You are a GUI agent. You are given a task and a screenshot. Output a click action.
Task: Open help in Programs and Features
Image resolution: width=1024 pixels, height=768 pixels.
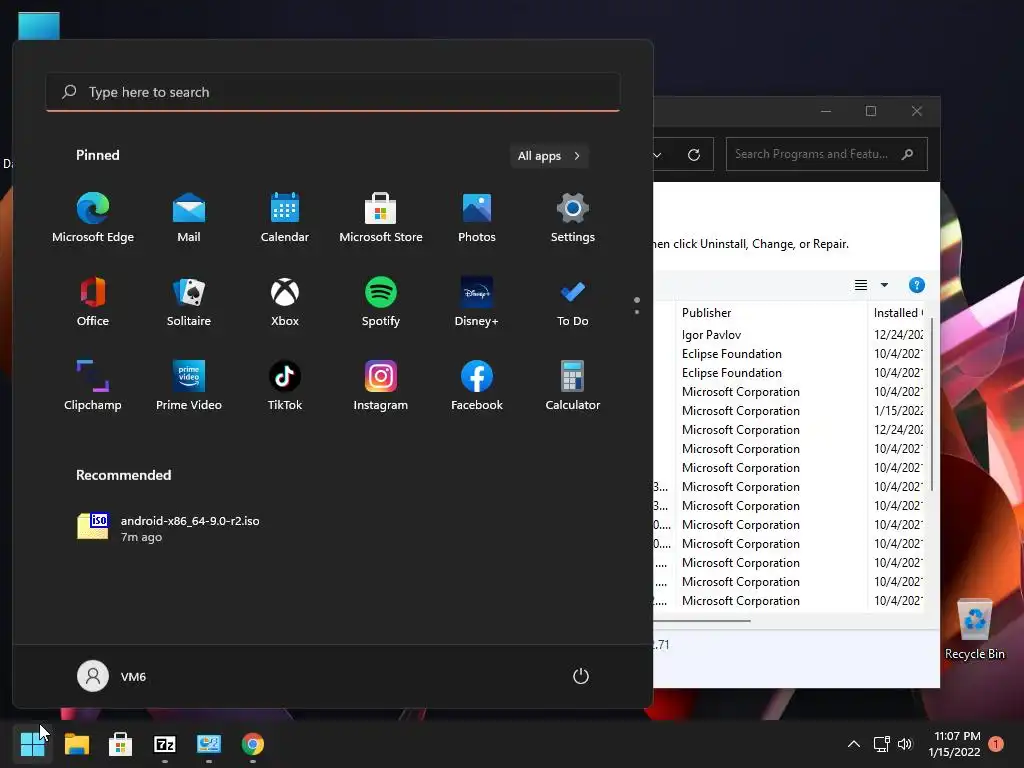(x=916, y=285)
